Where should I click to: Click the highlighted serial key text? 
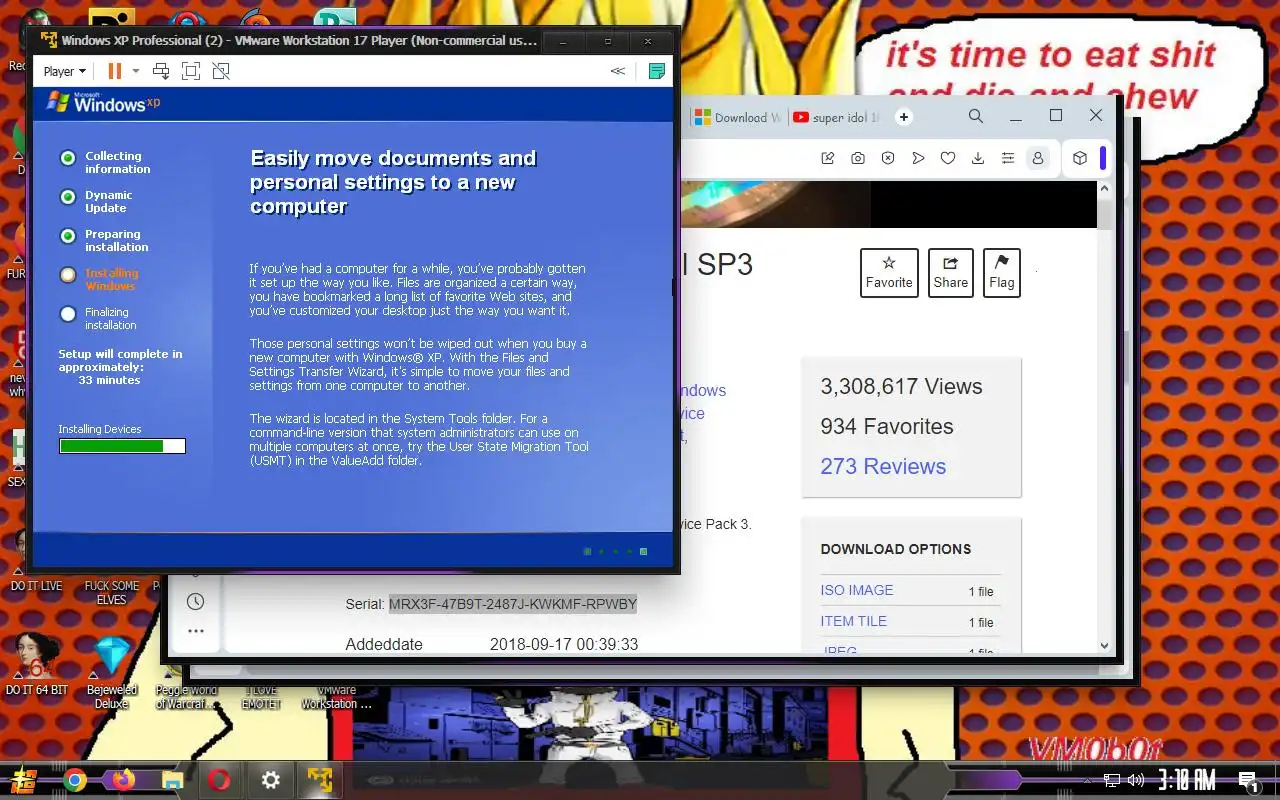coord(513,604)
